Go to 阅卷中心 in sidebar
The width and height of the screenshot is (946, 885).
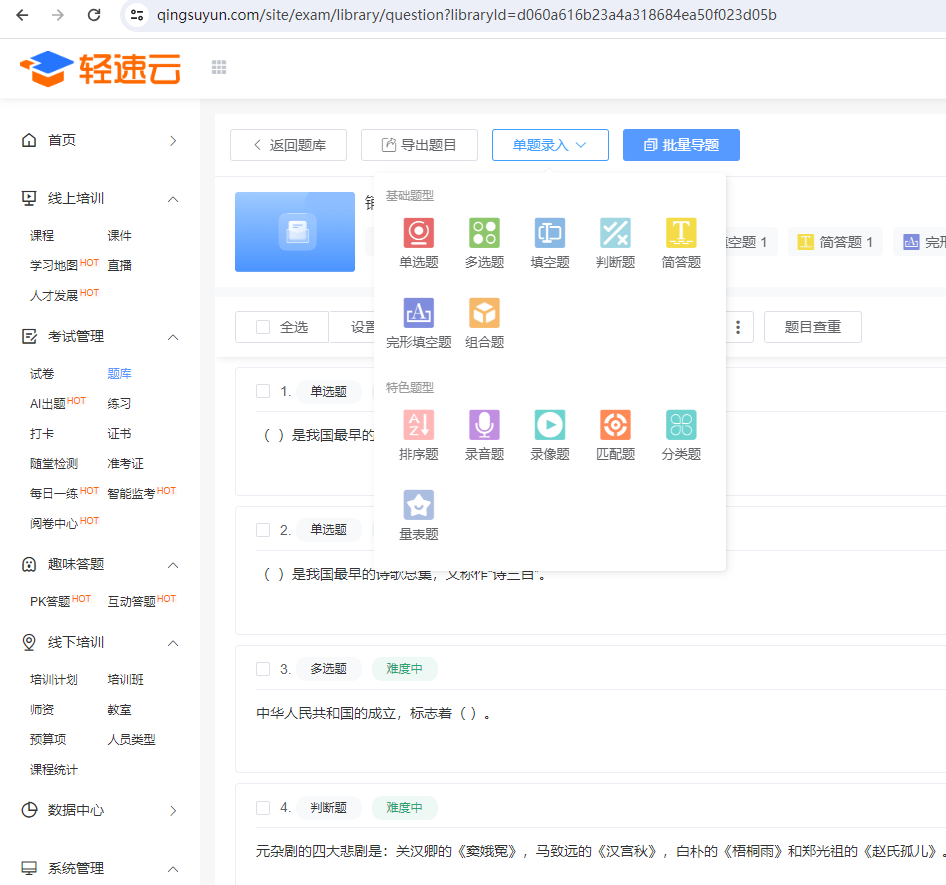(54, 523)
